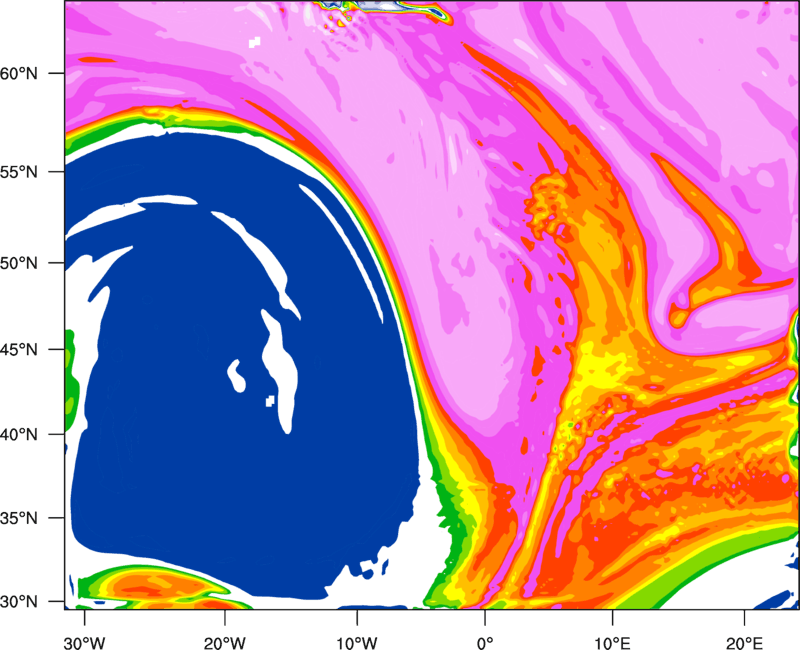Click the 20°W longitude label
The height and width of the screenshot is (650, 800).
224,643
